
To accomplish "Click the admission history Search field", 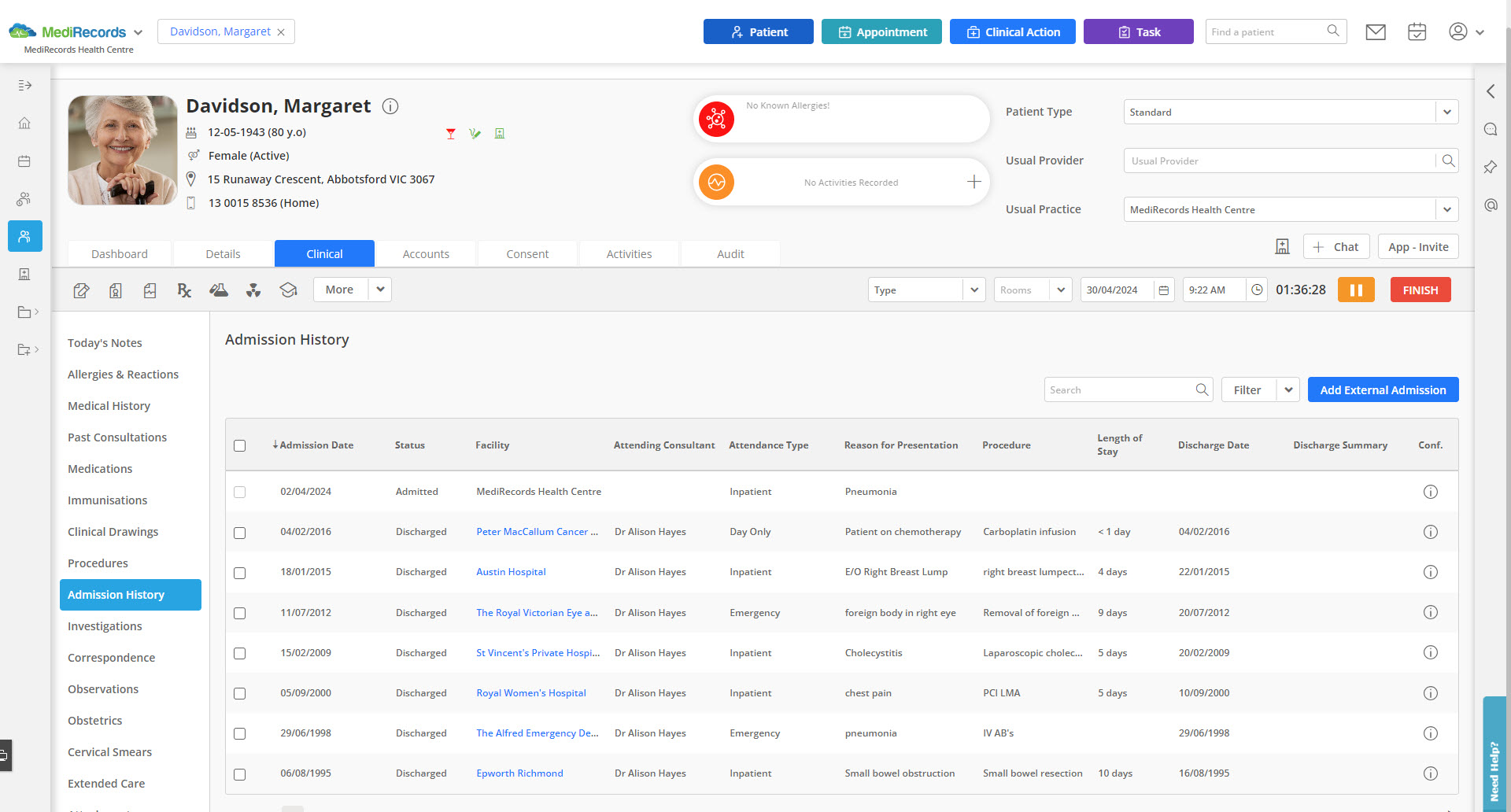I will (1119, 390).
